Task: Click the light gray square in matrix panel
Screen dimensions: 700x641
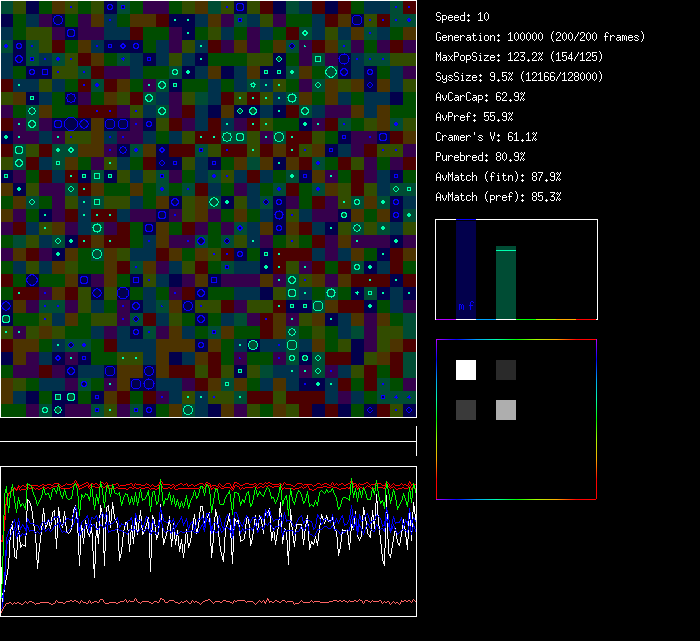Action: click(506, 409)
